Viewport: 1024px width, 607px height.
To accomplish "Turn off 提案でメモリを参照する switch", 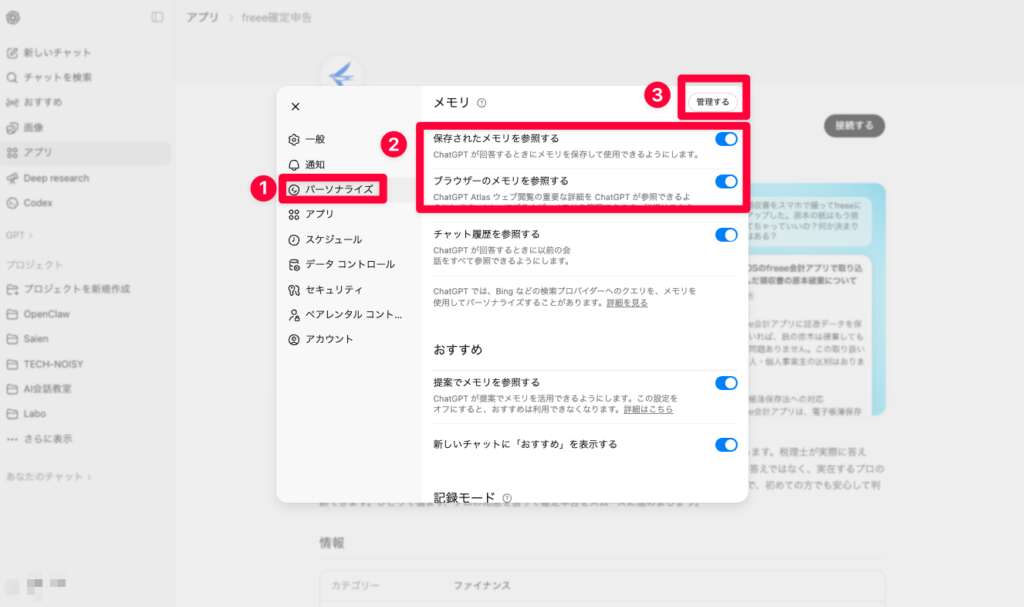I will coord(725,383).
